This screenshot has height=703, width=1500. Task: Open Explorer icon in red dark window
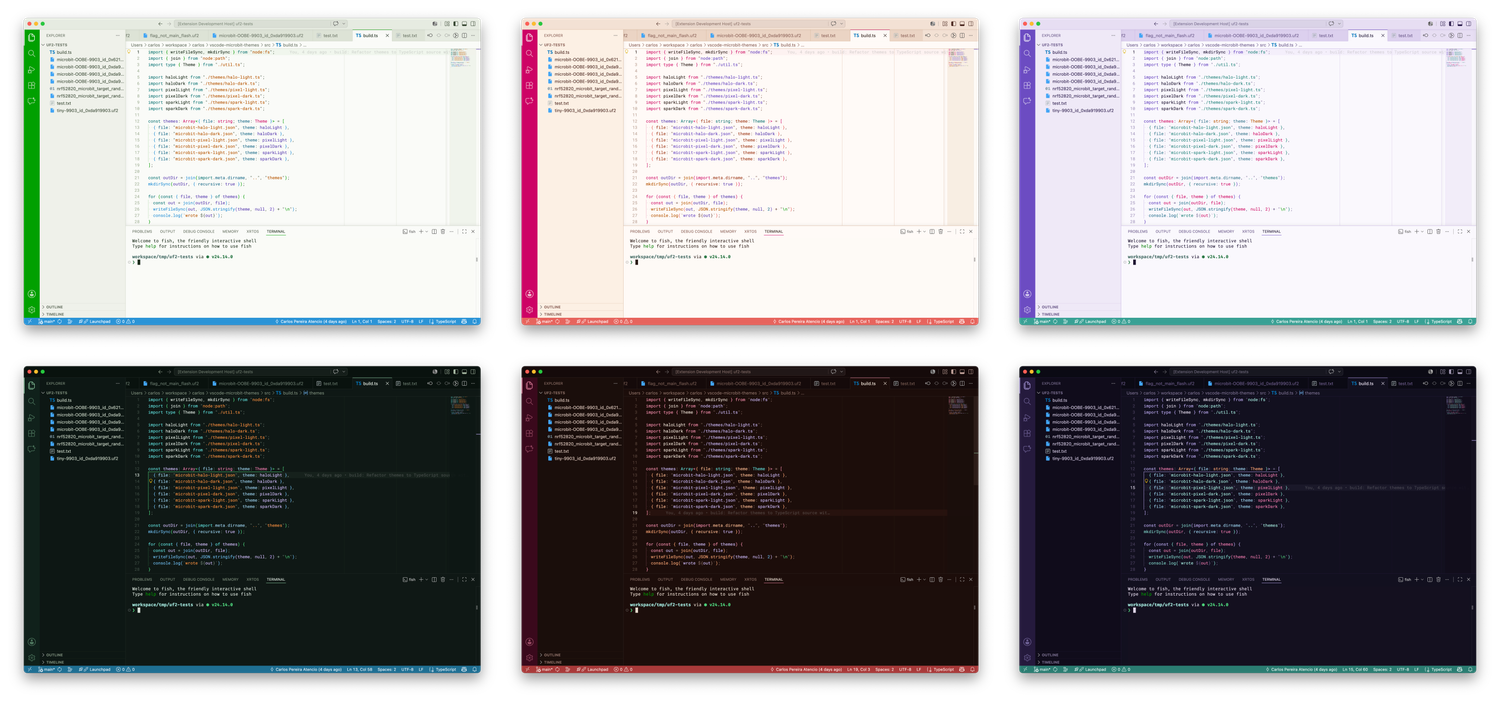530,385
